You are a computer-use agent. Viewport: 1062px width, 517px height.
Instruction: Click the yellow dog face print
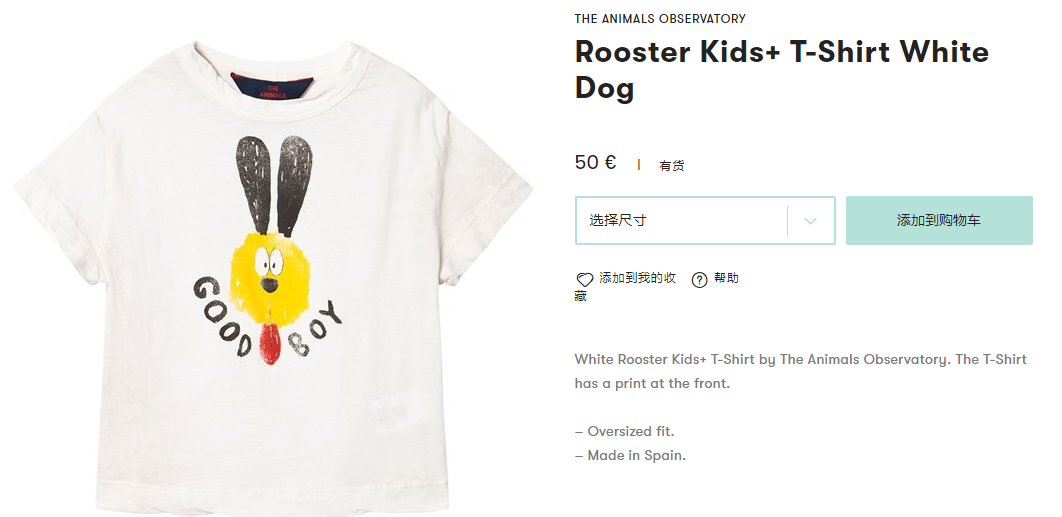[270, 274]
